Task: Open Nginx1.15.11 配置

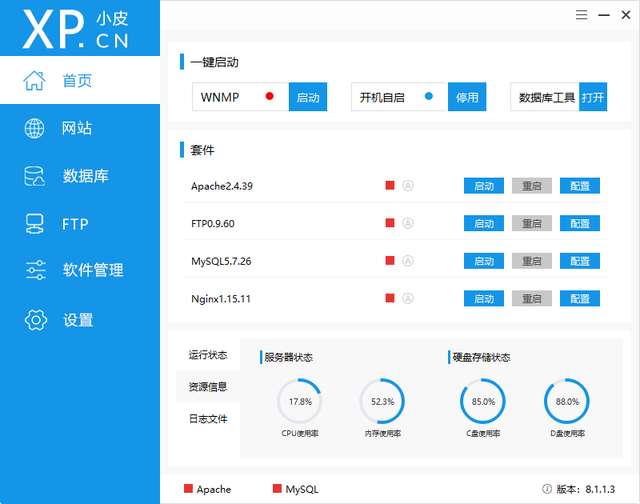Action: tap(580, 298)
